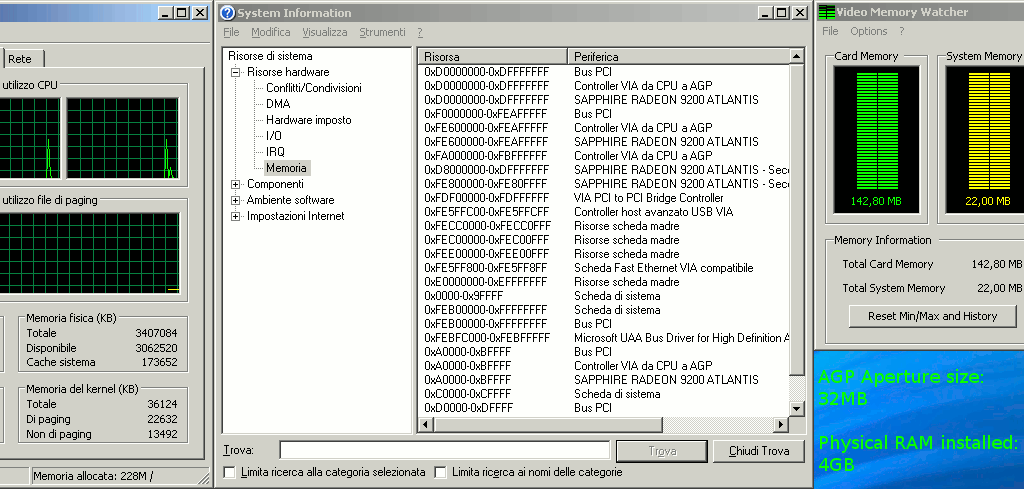The height and width of the screenshot is (489, 1024).
Task: Click the horizontal scrollbar left arrow
Action: click(426, 424)
